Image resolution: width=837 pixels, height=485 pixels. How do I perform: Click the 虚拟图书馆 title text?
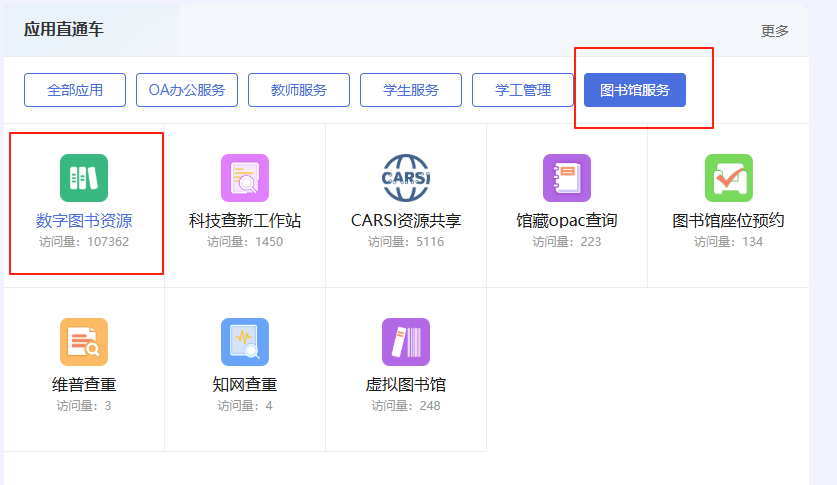(x=406, y=384)
